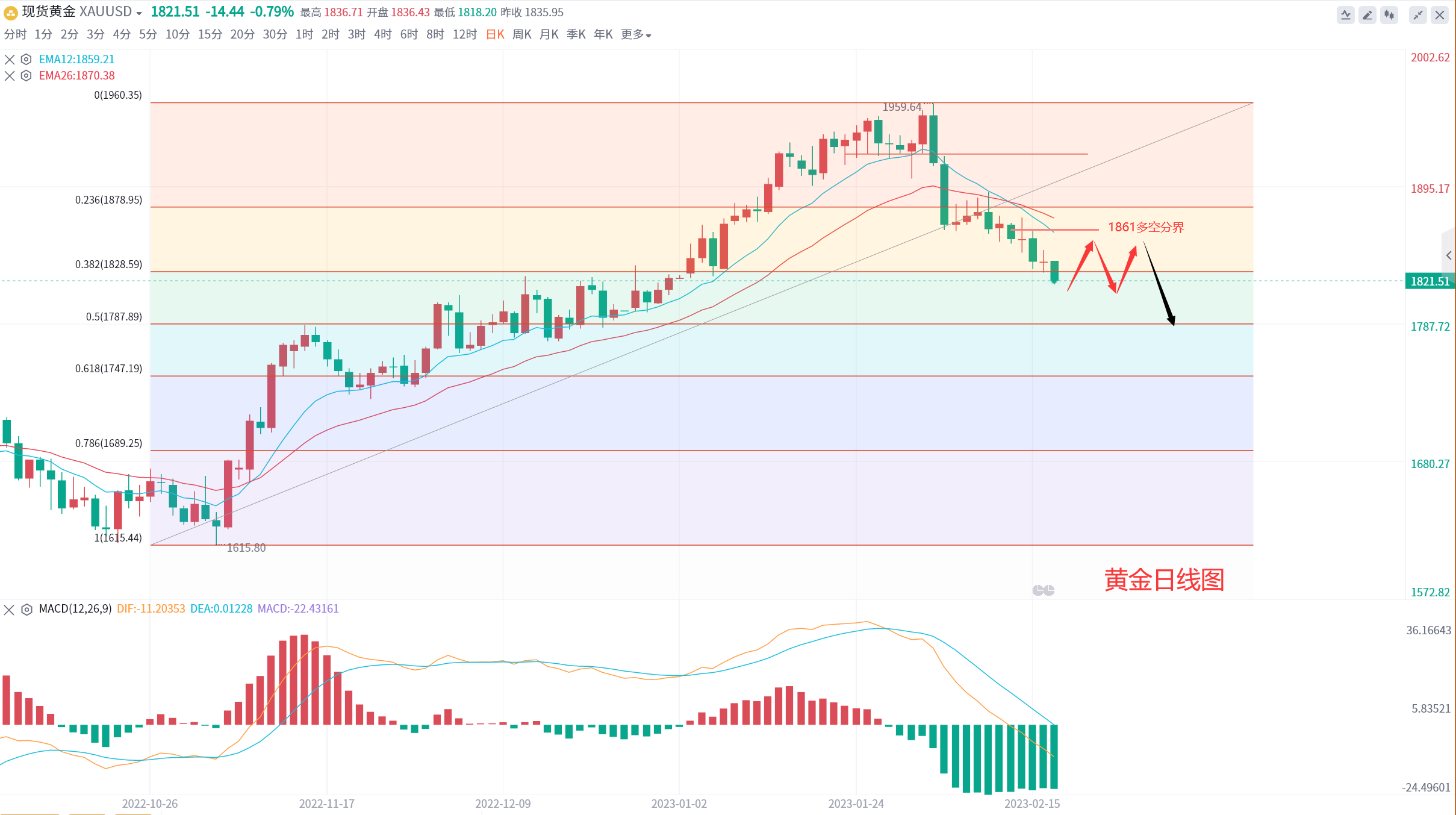Click the 1861多空分界 chart annotation

pyautogui.click(x=1146, y=227)
